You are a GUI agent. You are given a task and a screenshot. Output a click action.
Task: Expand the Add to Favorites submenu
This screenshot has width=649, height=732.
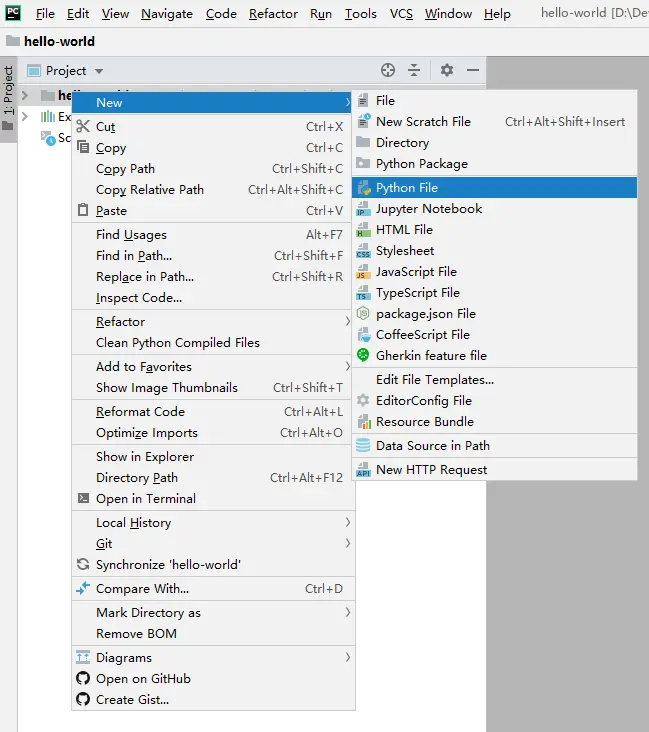pyautogui.click(x=347, y=366)
